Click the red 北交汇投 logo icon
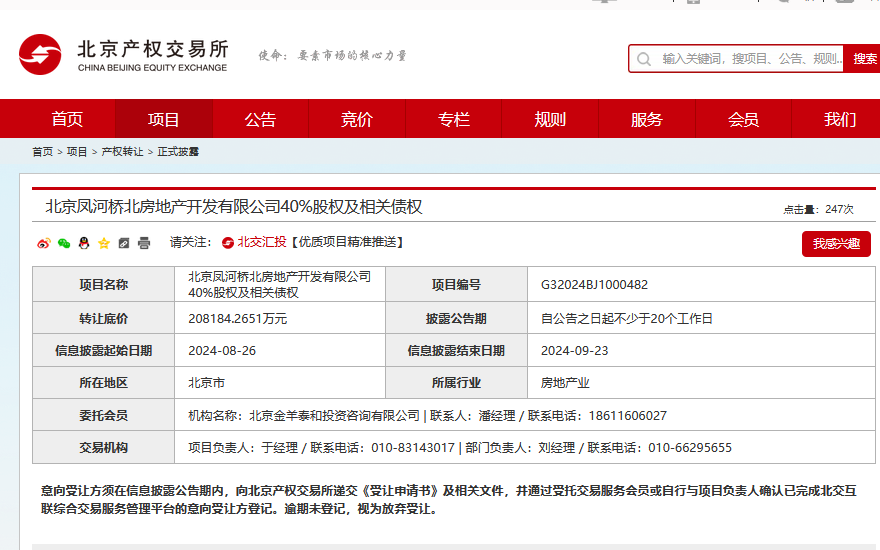This screenshot has width=880, height=550. pyautogui.click(x=228, y=242)
